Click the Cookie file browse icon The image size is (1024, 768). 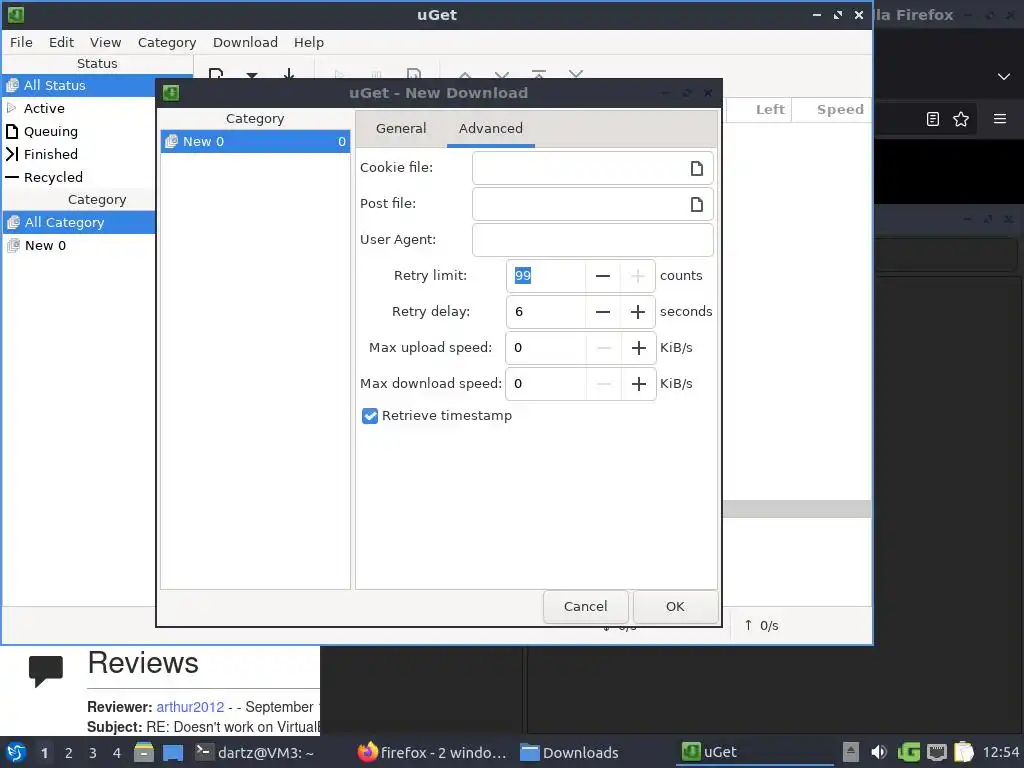tap(696, 168)
